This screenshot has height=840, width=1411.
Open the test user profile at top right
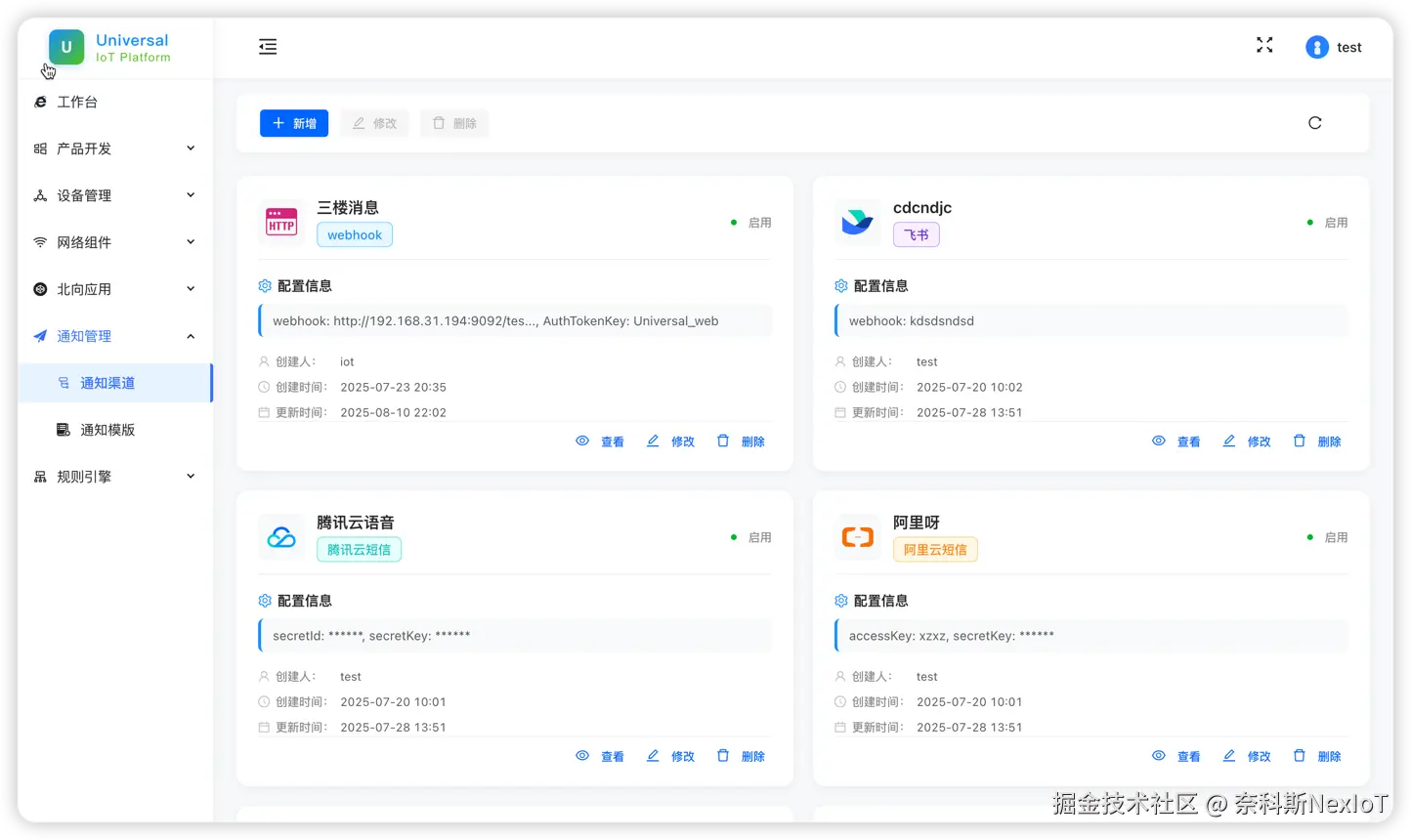click(1333, 46)
